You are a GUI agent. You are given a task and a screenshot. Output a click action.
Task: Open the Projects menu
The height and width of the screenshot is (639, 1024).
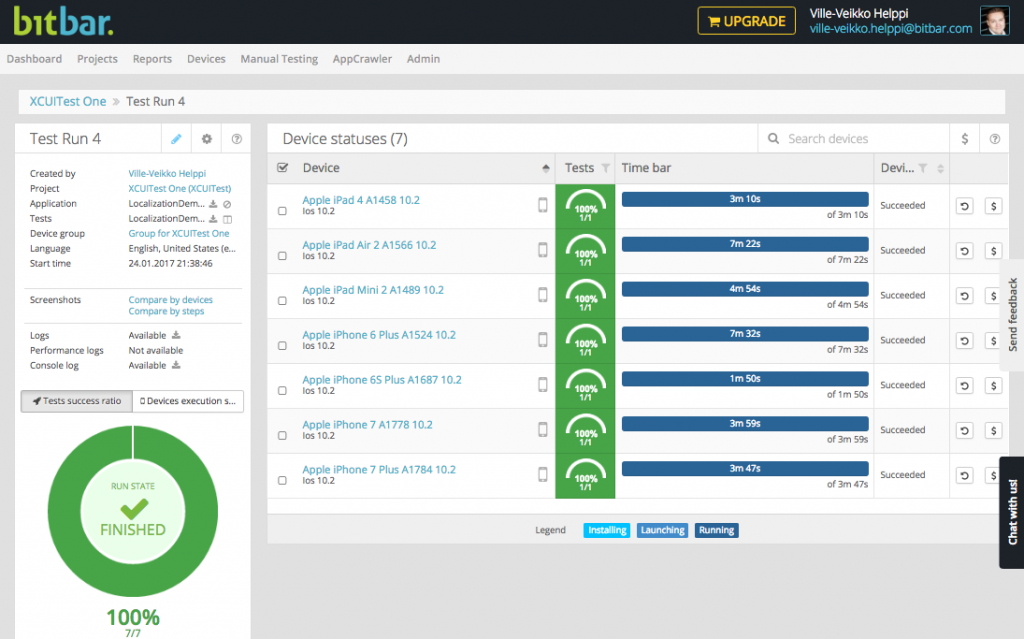pyautogui.click(x=97, y=59)
